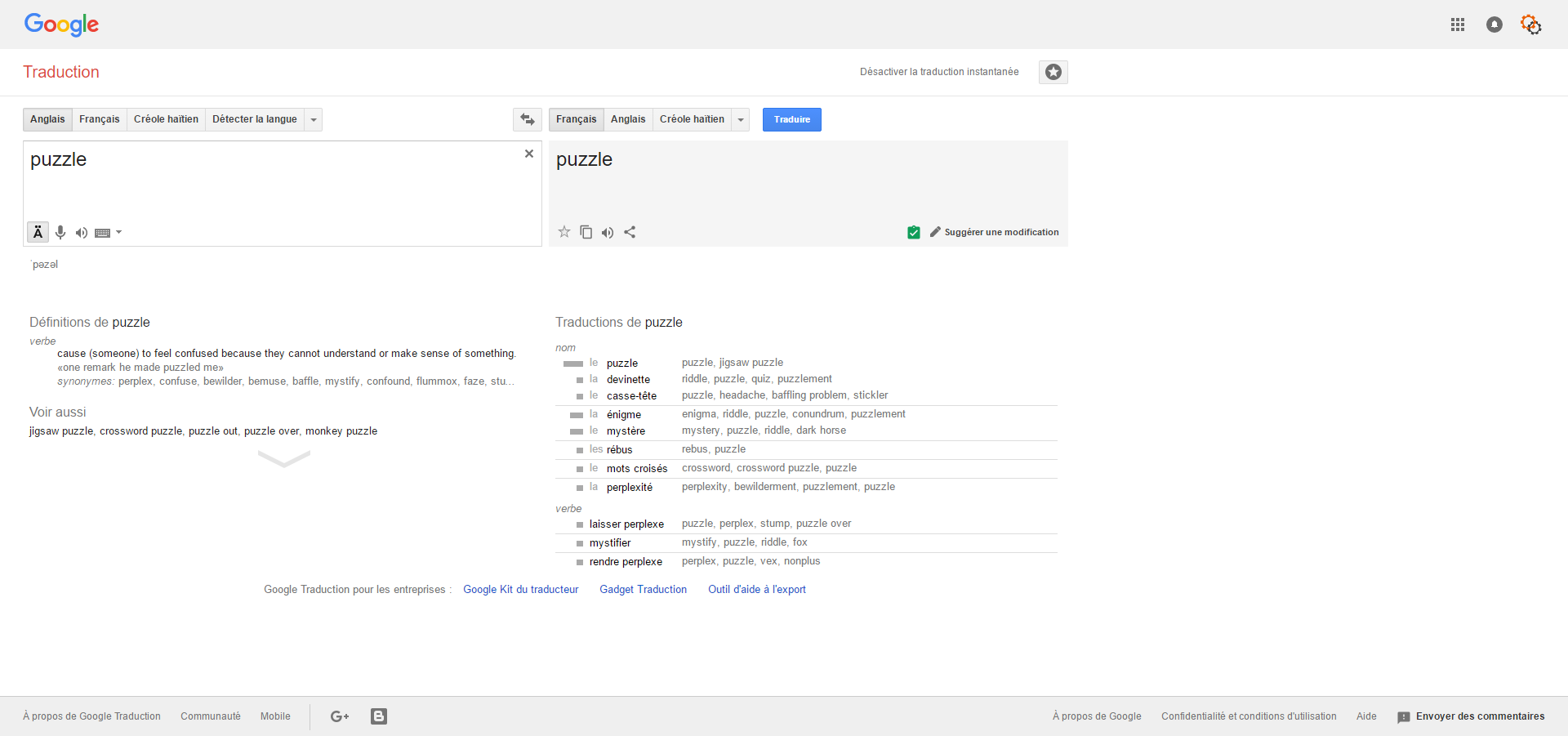Clear the source text with X
This screenshot has height=736, width=1568.
pos(529,154)
